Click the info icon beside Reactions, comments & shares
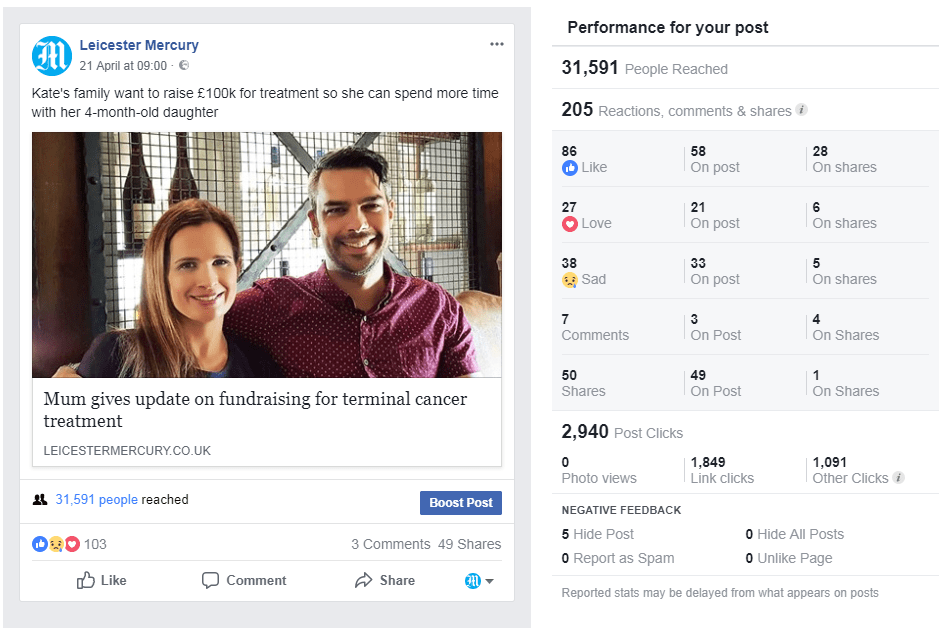943x633 pixels. tap(802, 110)
